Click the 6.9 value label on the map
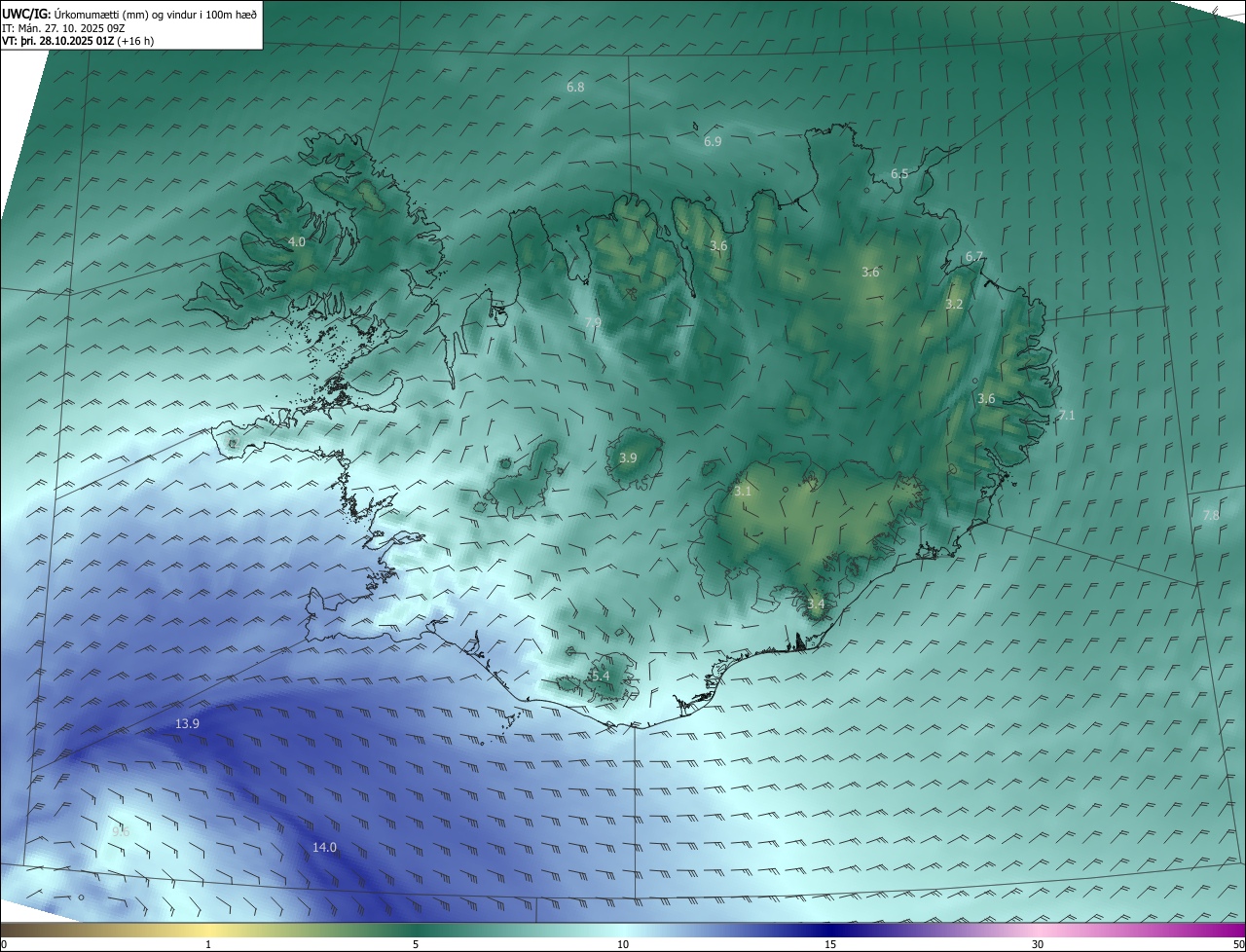This screenshot has width=1246, height=952. point(713,141)
